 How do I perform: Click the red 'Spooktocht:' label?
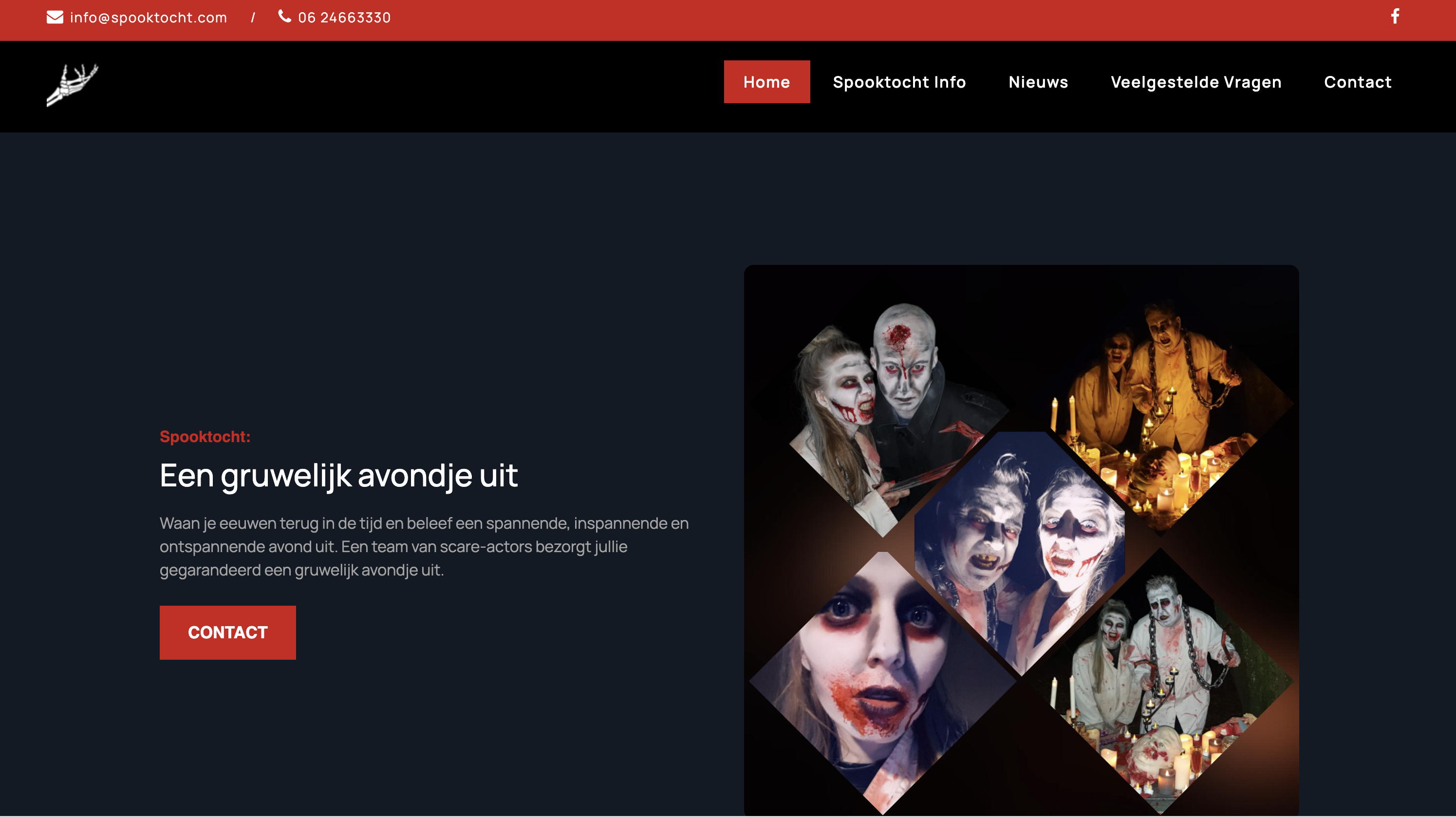205,436
